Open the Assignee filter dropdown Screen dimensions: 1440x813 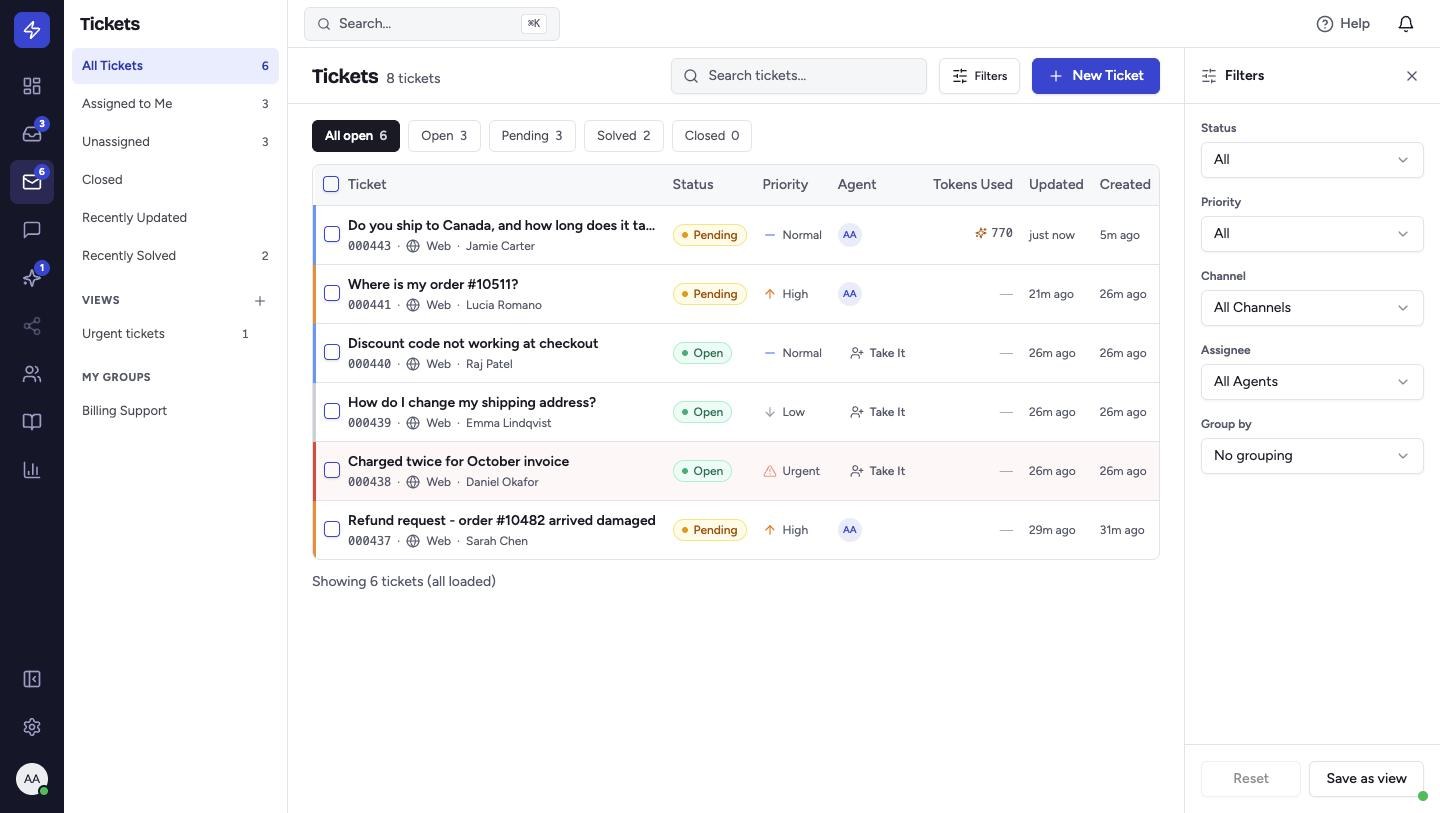(1312, 382)
